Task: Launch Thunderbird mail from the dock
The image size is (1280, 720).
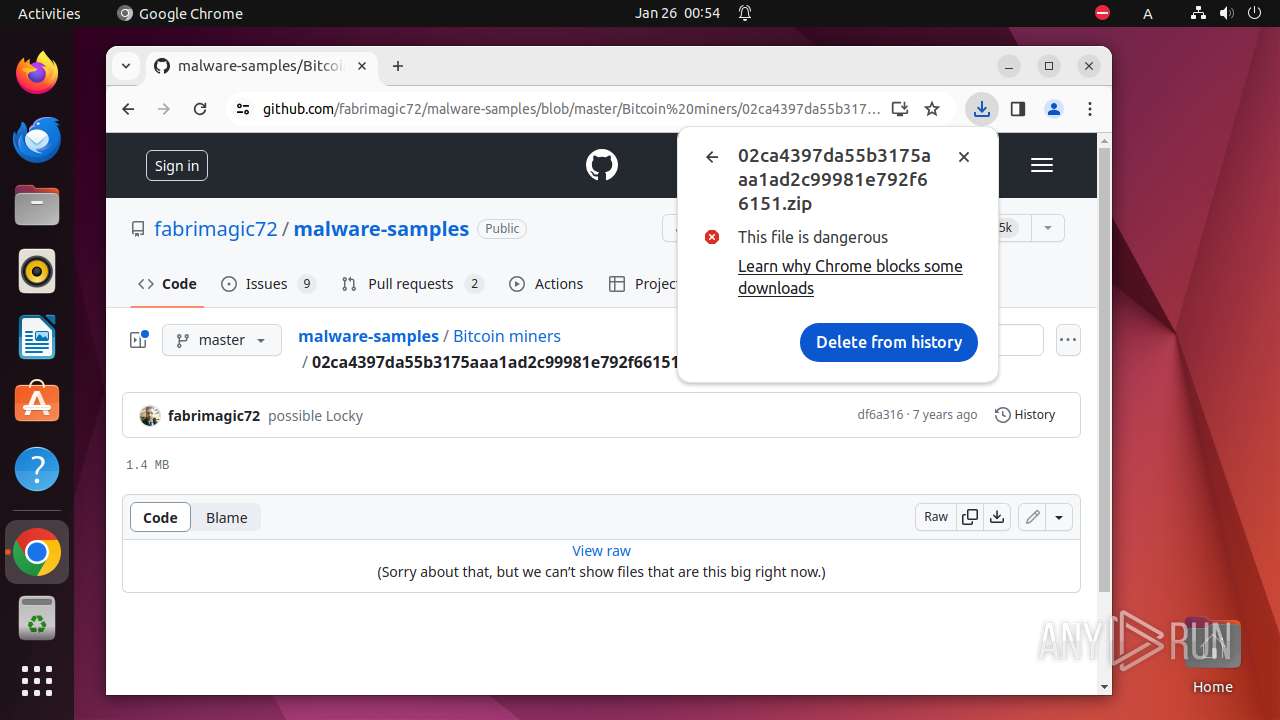Action: 37,139
